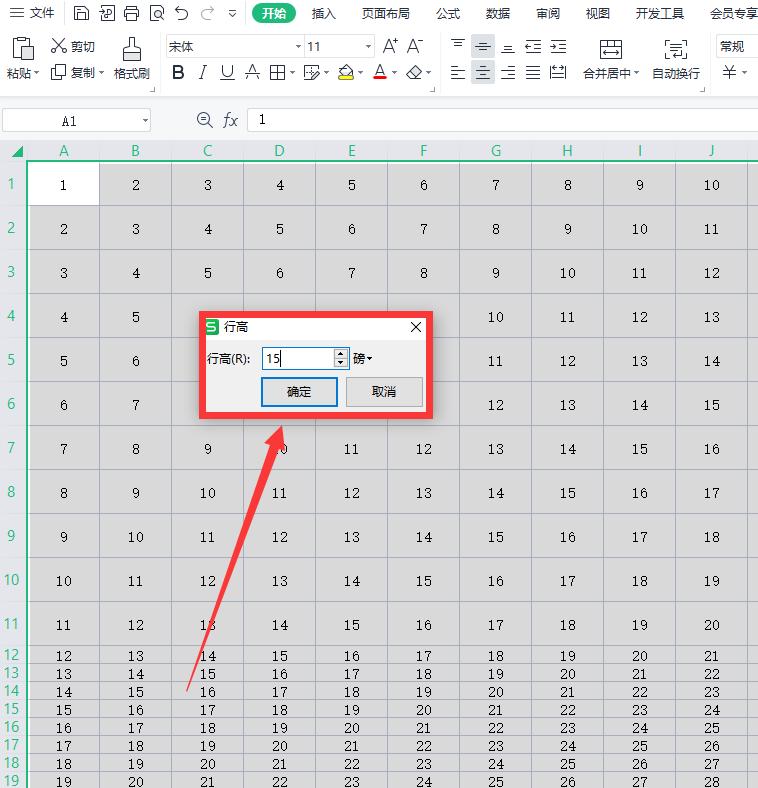
Task: Click the decrease font size A- icon
Action: click(x=415, y=46)
